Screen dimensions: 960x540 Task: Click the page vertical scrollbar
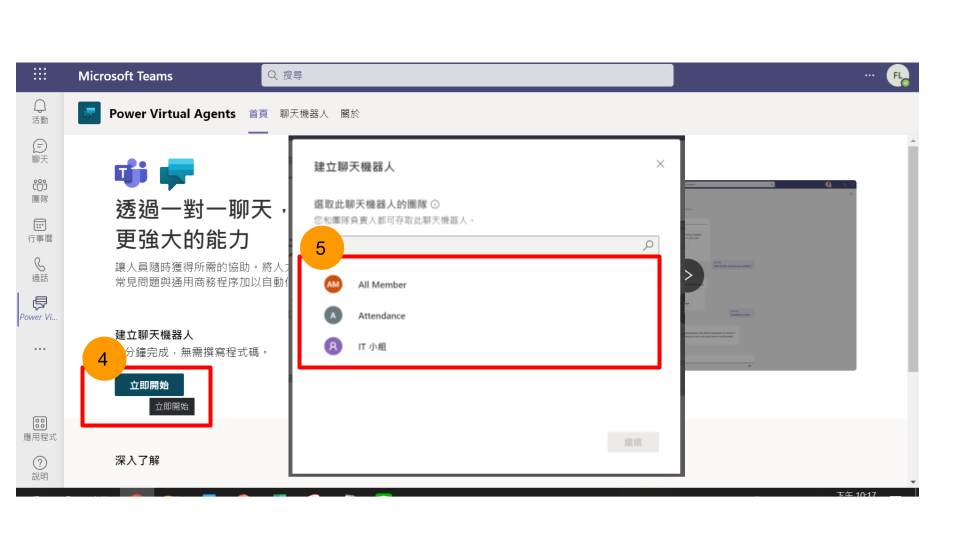pos(913,260)
